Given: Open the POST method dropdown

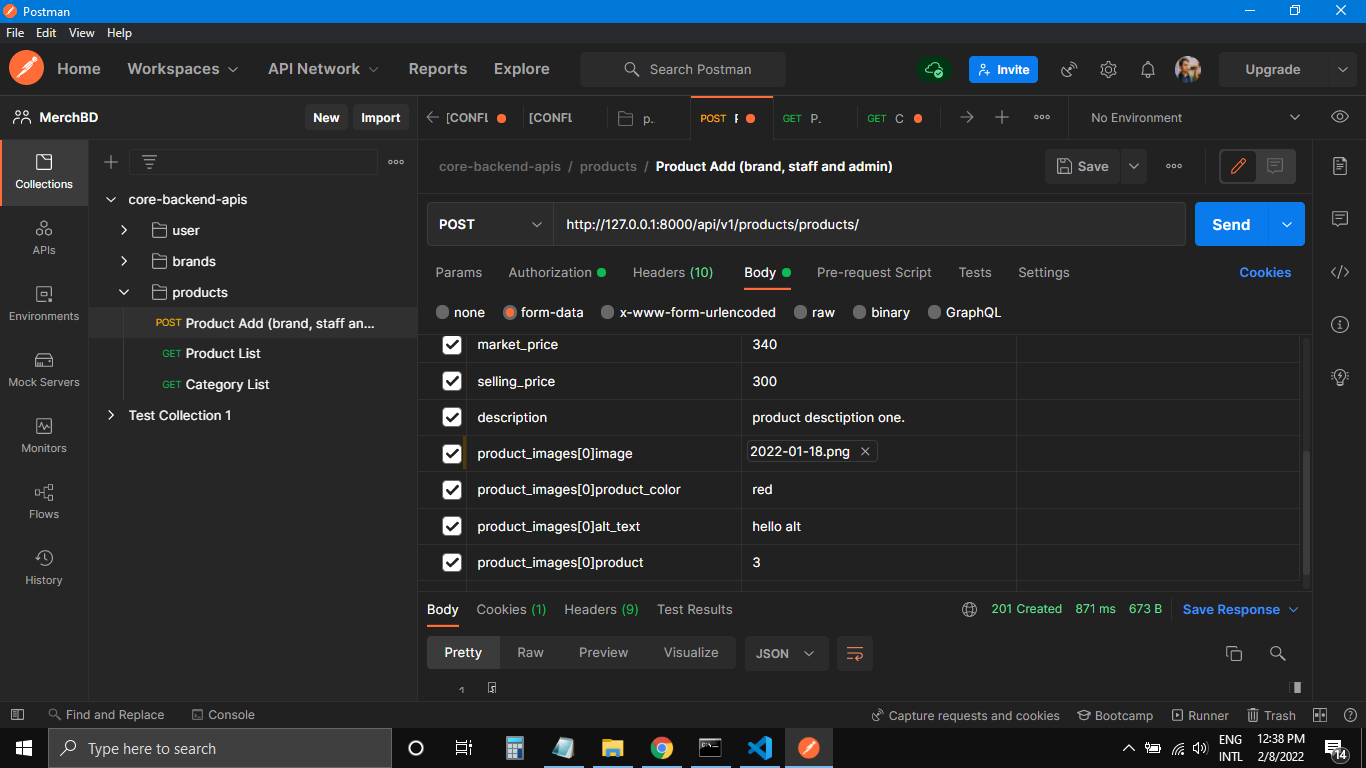Looking at the screenshot, I should (x=490, y=224).
